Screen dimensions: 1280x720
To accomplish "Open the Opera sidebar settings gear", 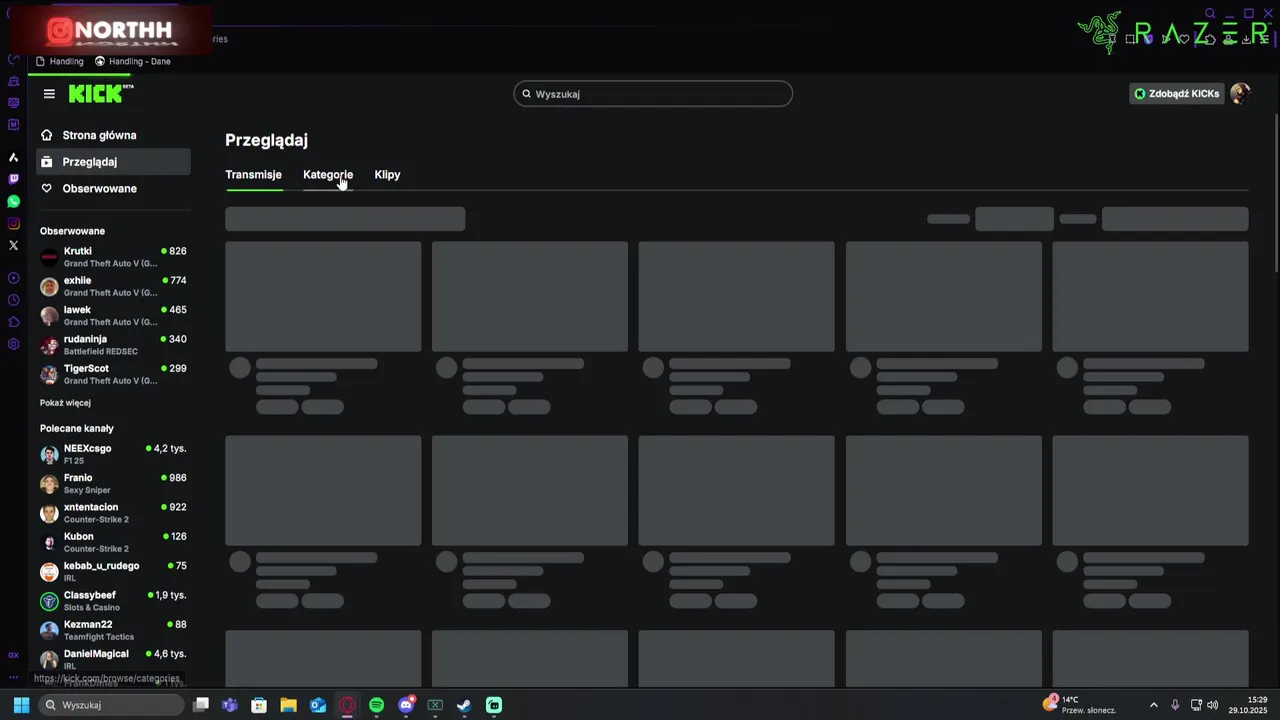I will [13, 344].
